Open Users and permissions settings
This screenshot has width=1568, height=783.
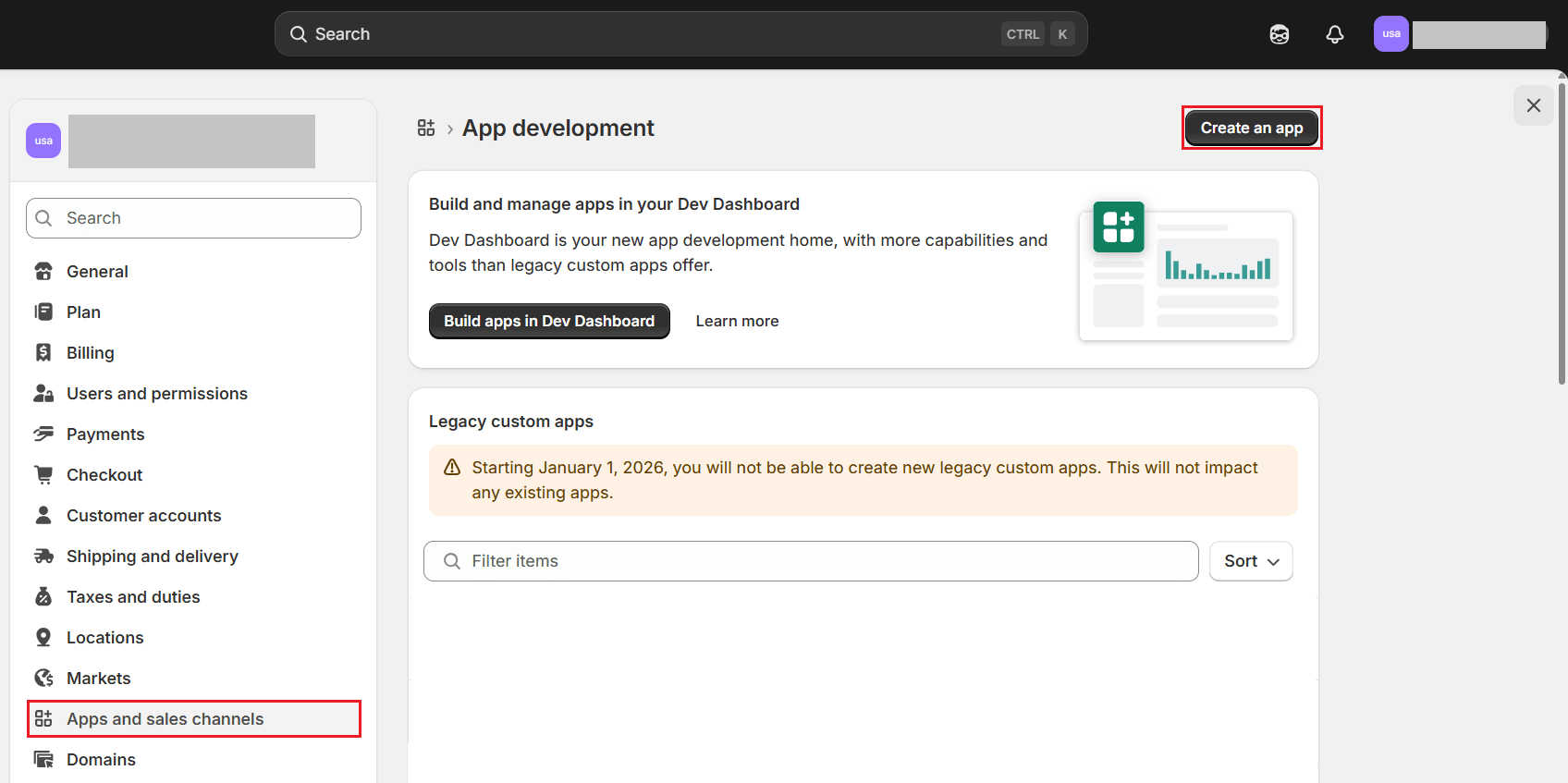156,393
